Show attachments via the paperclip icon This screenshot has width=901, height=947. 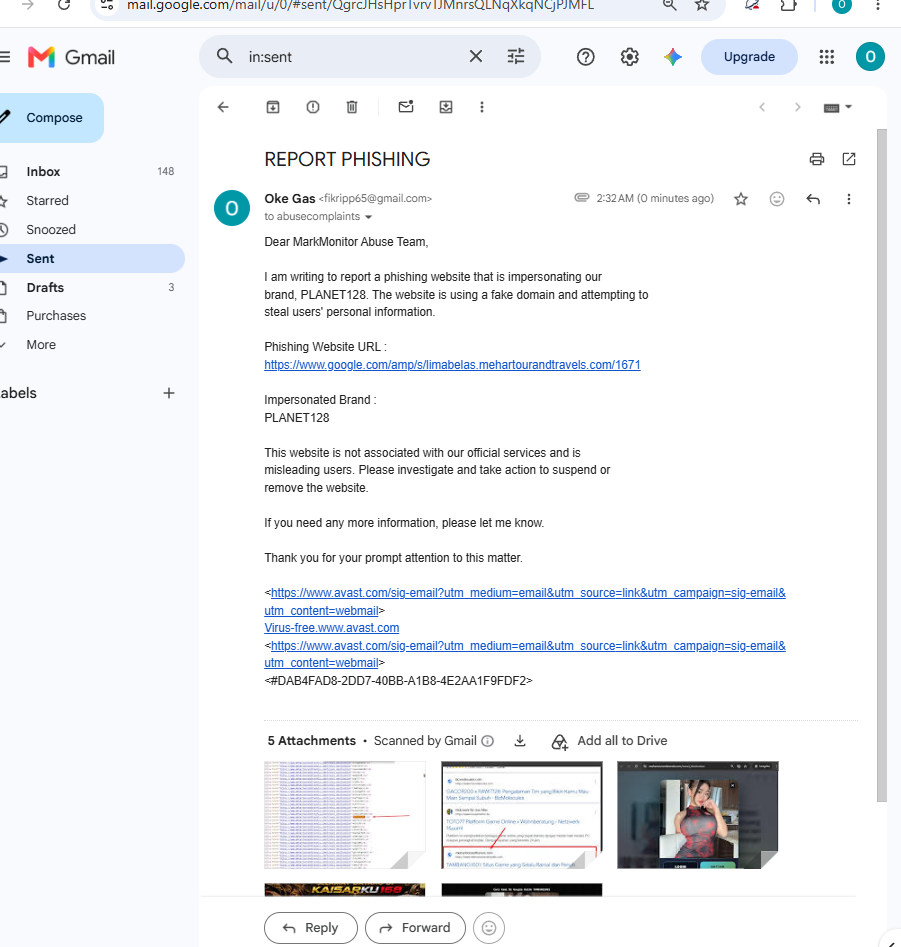582,197
